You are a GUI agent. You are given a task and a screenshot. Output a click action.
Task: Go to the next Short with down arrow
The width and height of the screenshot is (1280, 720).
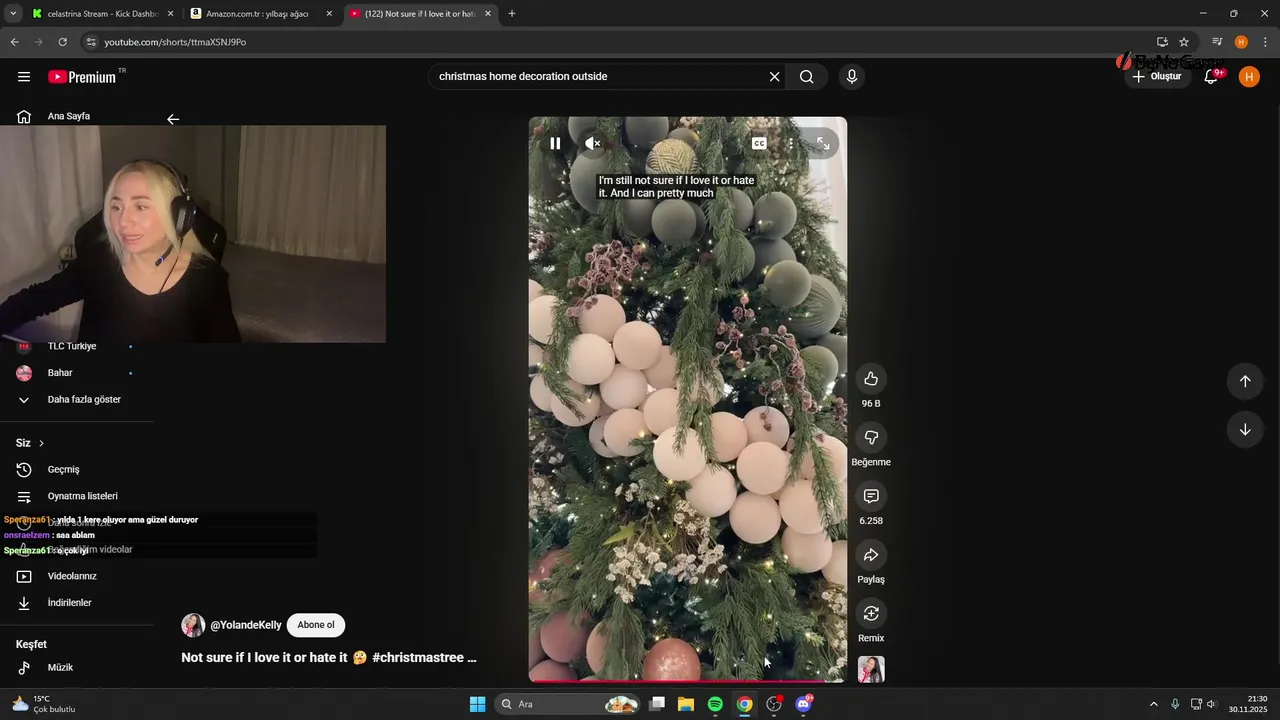click(1245, 430)
